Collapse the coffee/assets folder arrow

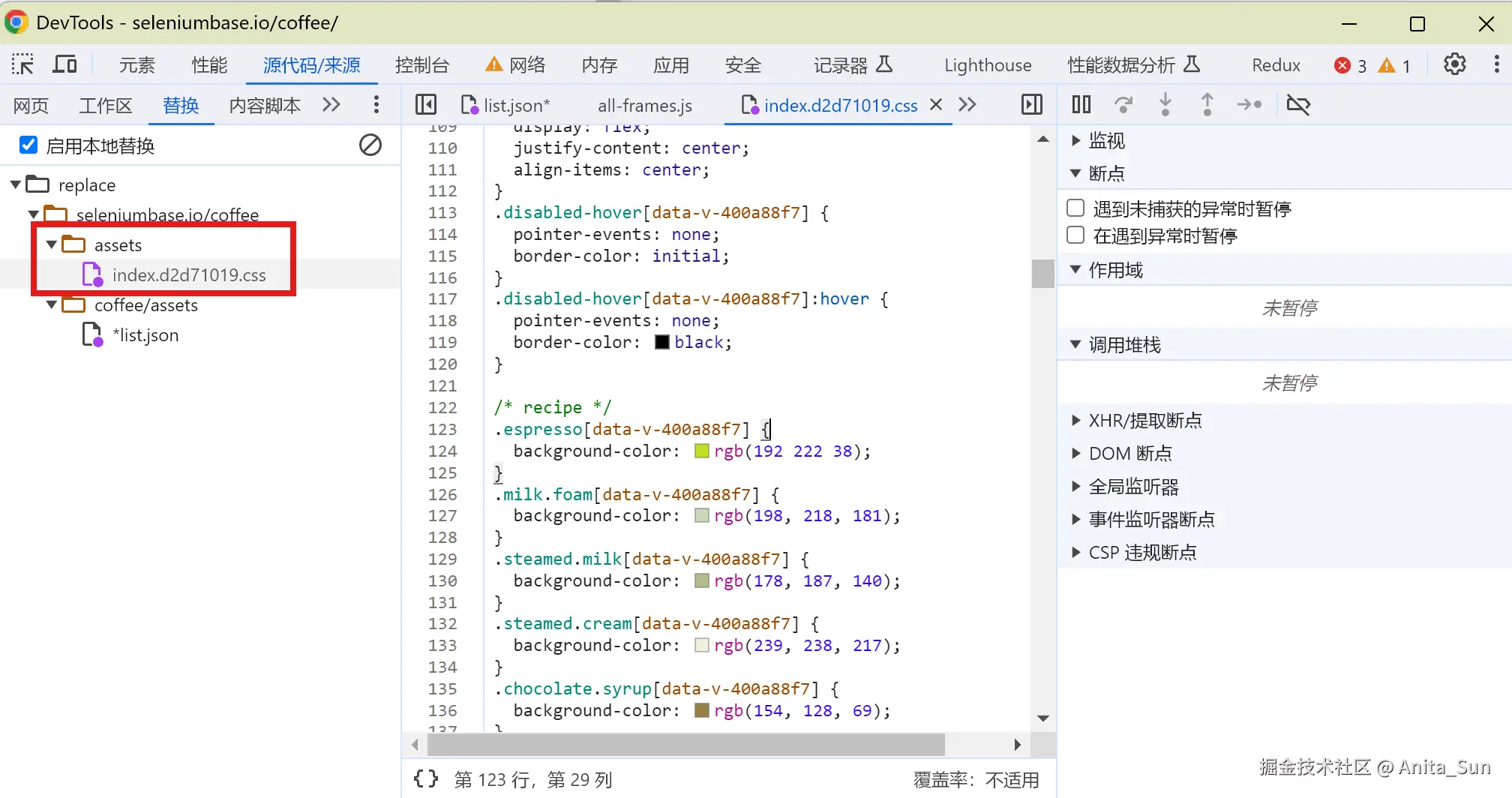coord(51,304)
